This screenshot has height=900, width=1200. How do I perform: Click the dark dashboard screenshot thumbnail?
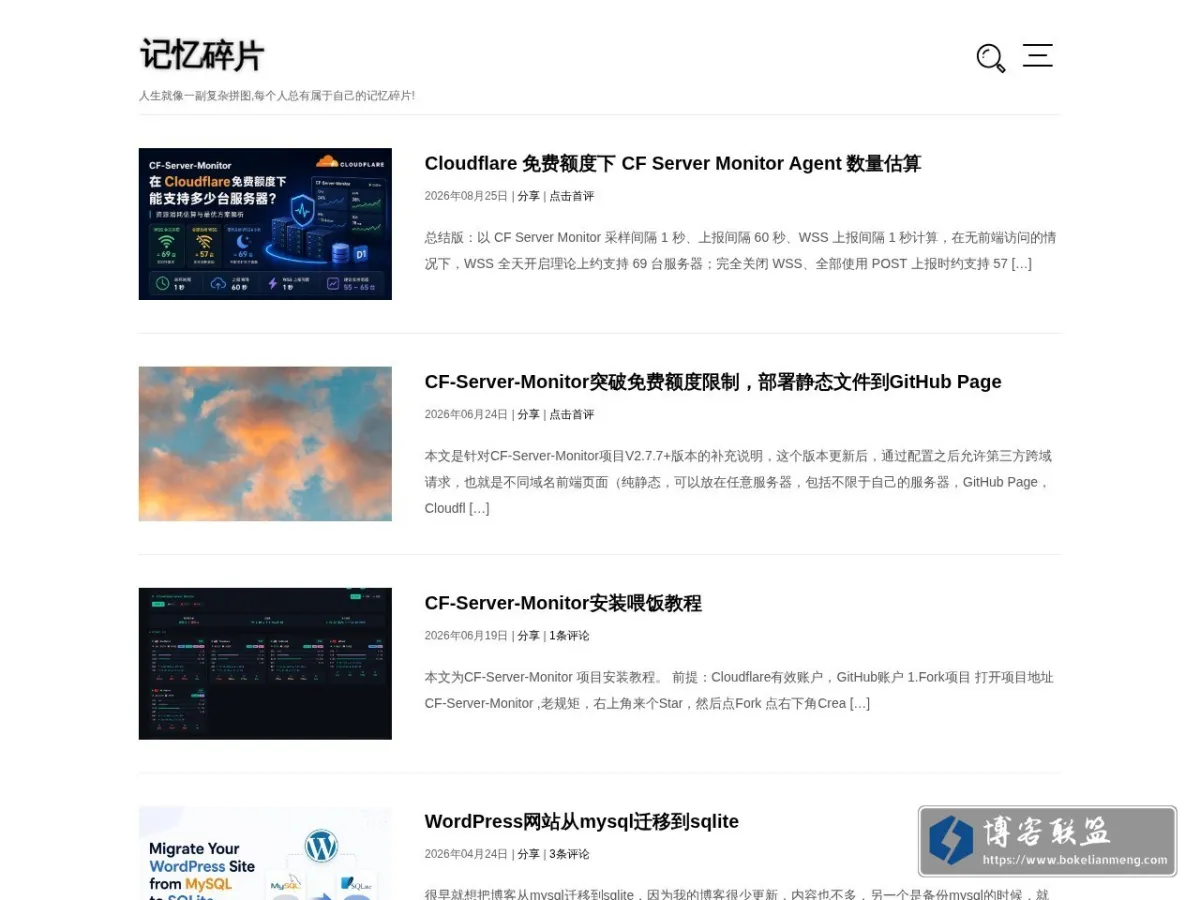[265, 664]
